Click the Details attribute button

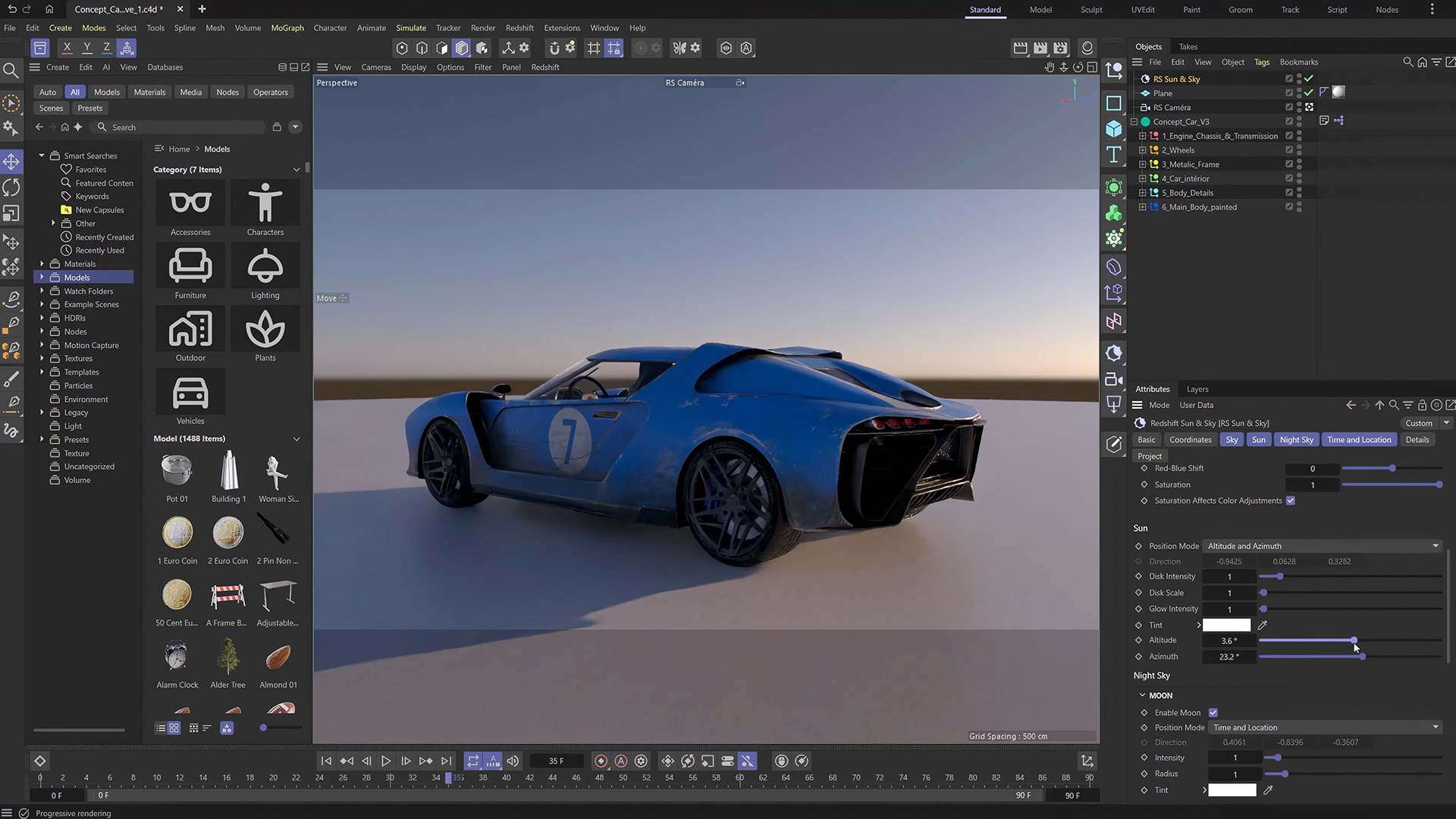tap(1417, 440)
